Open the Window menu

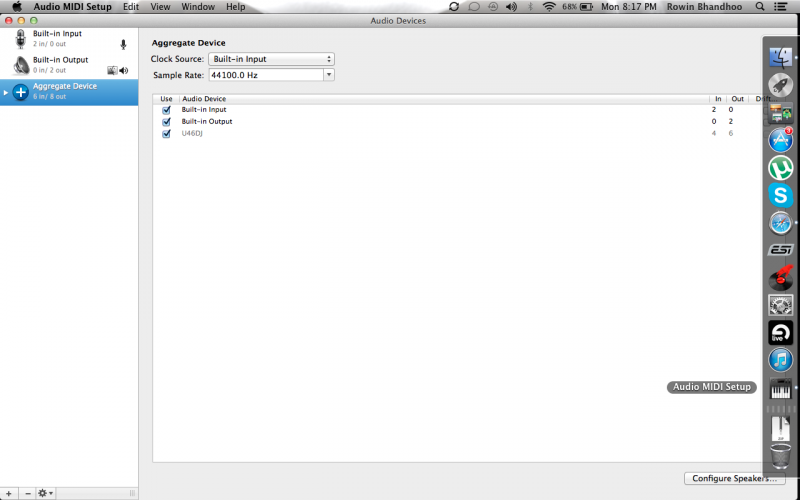pyautogui.click(x=198, y=7)
